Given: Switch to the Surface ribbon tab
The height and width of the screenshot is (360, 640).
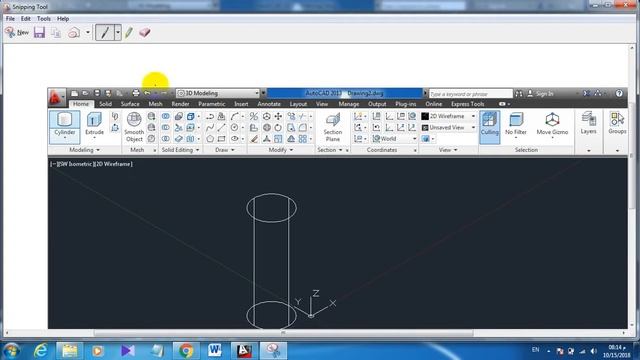Looking at the screenshot, I should (130, 104).
